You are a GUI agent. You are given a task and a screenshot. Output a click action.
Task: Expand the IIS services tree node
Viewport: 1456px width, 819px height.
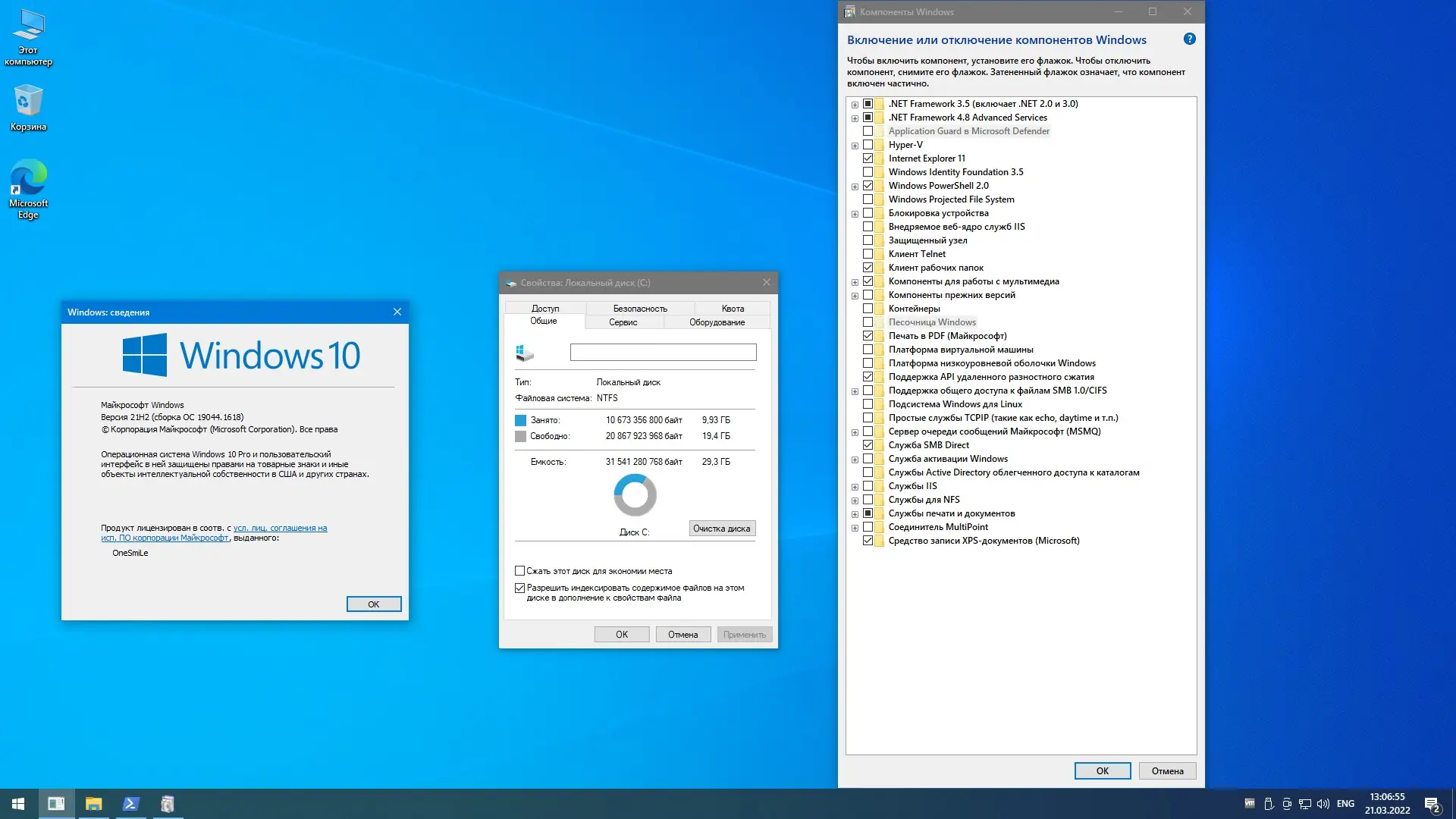pos(855,487)
